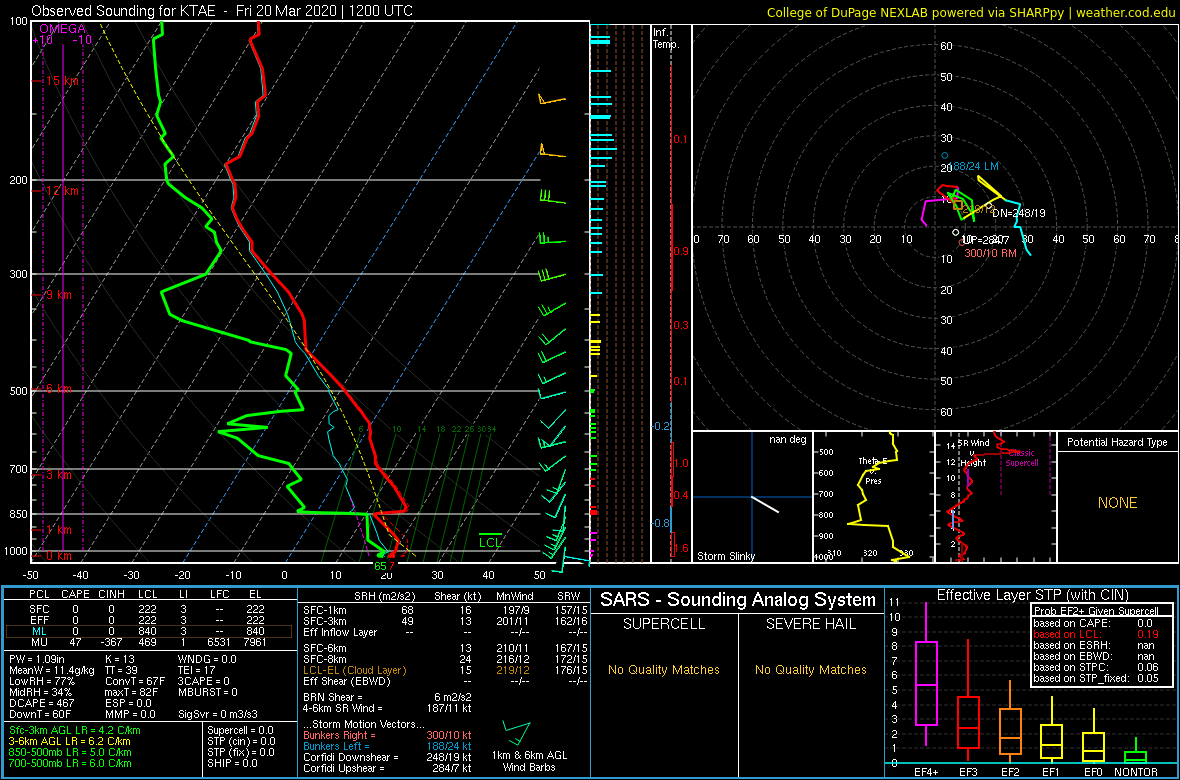Viewport: 1180px width, 780px height.
Task: Click the 850-500mb LR = 5.0 C/km line
Action: [x=70, y=752]
